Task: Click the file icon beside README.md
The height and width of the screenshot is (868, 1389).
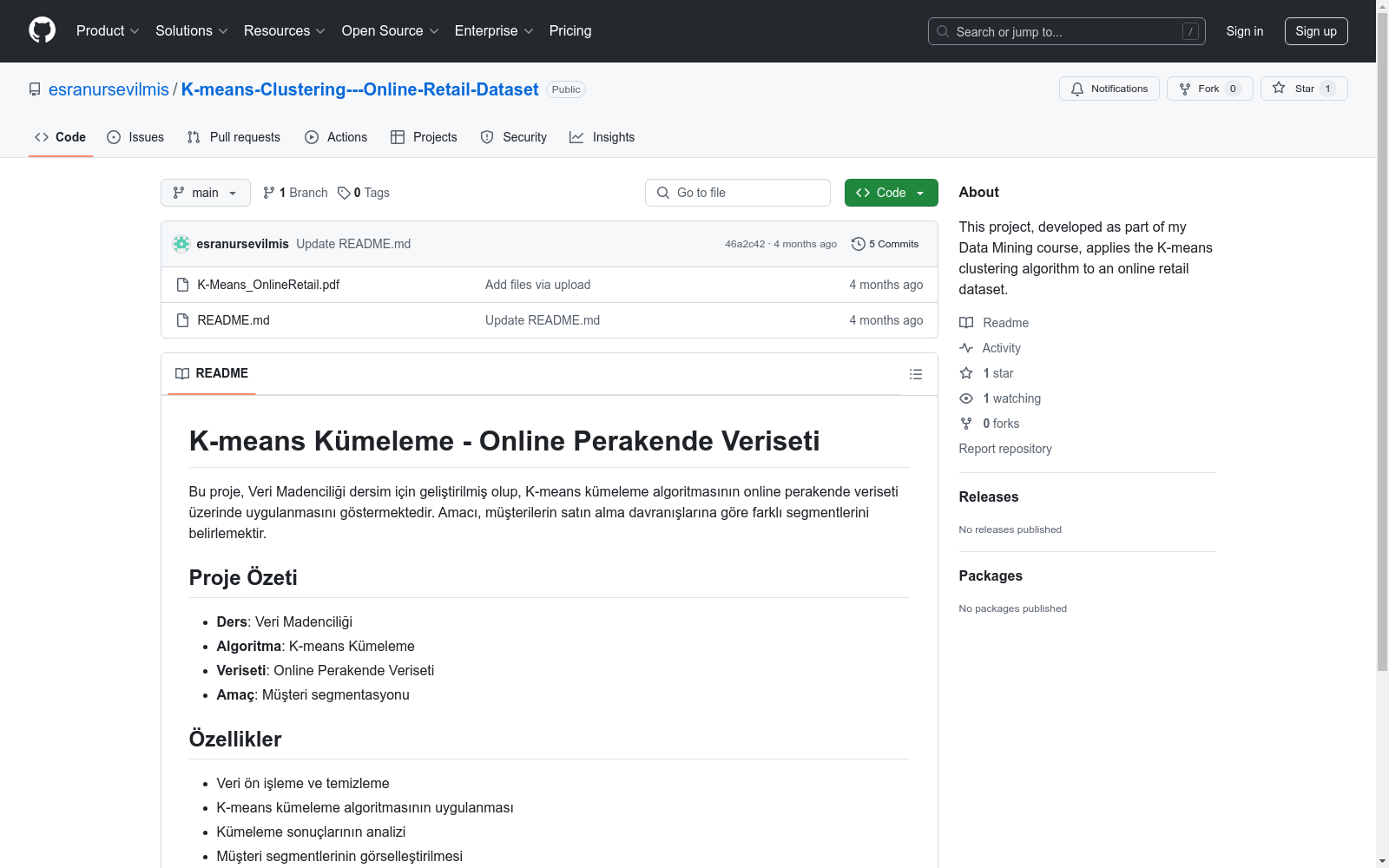Action: (182, 320)
